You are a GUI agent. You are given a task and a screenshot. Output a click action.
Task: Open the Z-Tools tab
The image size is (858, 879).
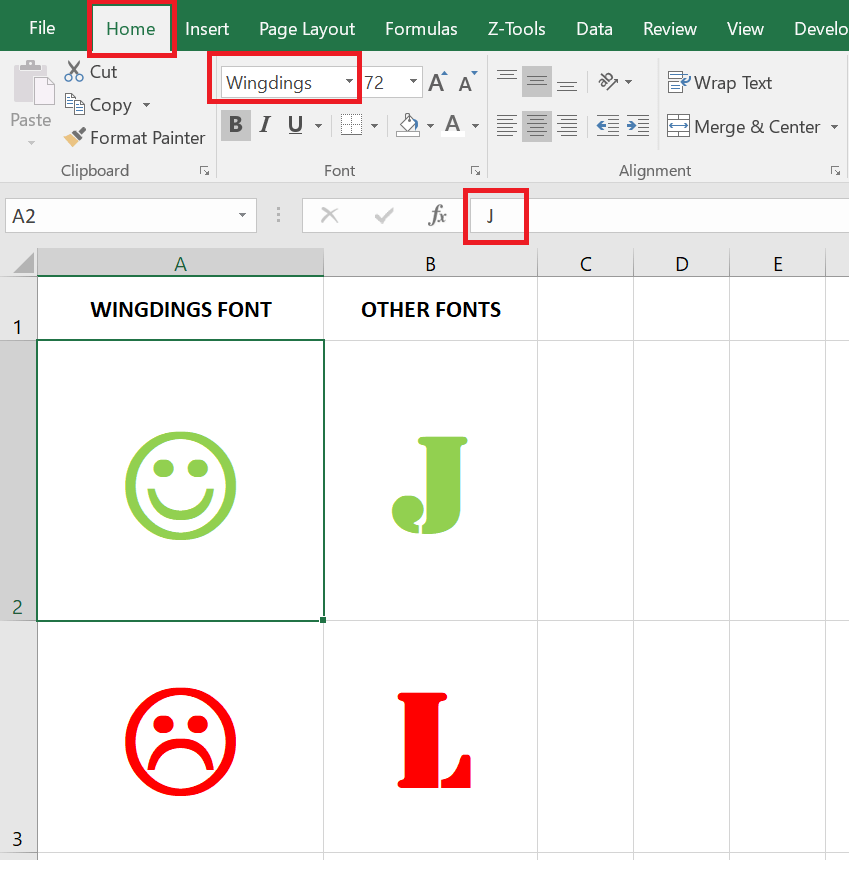click(516, 29)
